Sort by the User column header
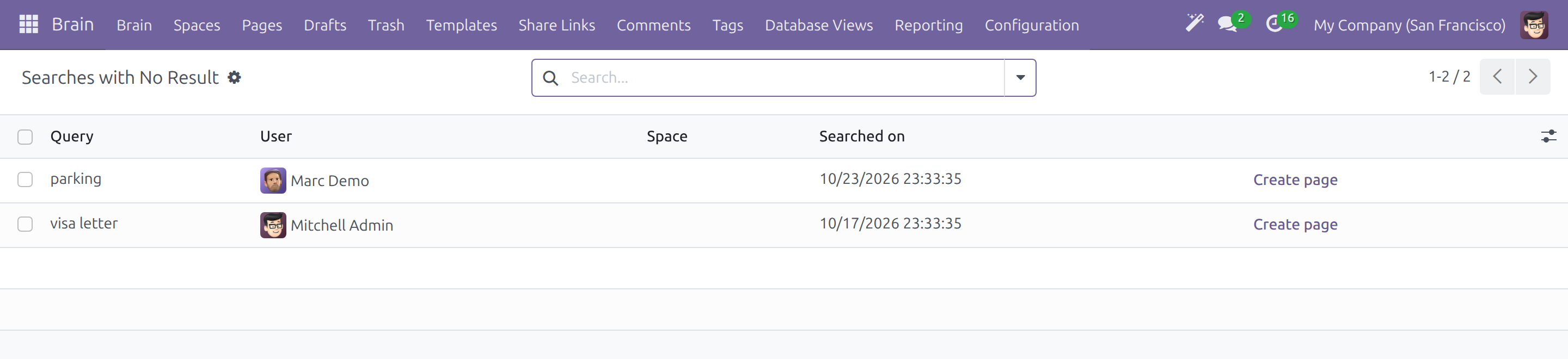This screenshot has height=359, width=1568. click(275, 137)
